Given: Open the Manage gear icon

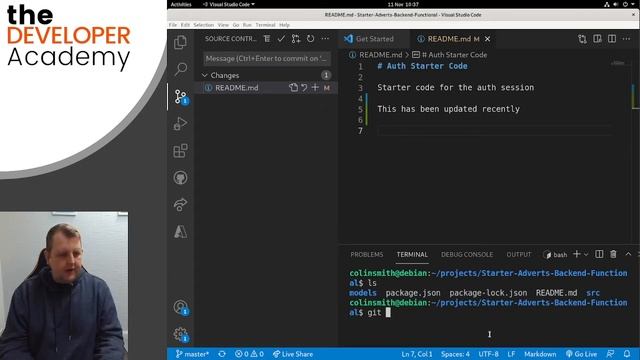Looking at the screenshot, I should click(180, 334).
